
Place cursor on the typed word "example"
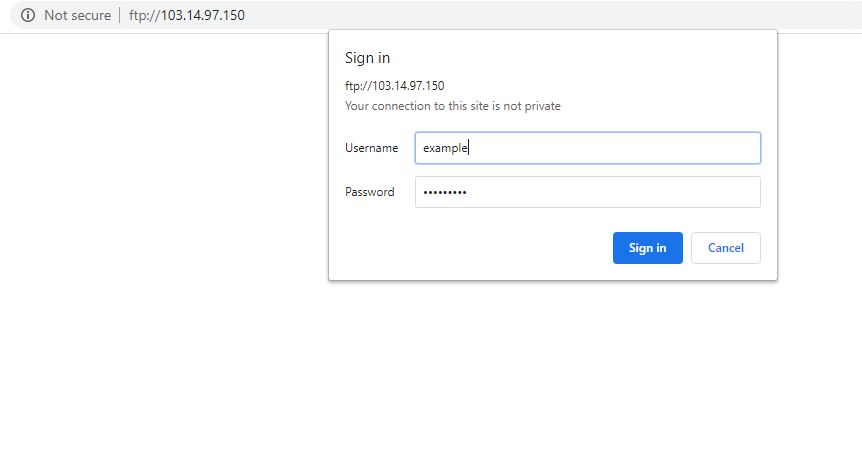(445, 148)
